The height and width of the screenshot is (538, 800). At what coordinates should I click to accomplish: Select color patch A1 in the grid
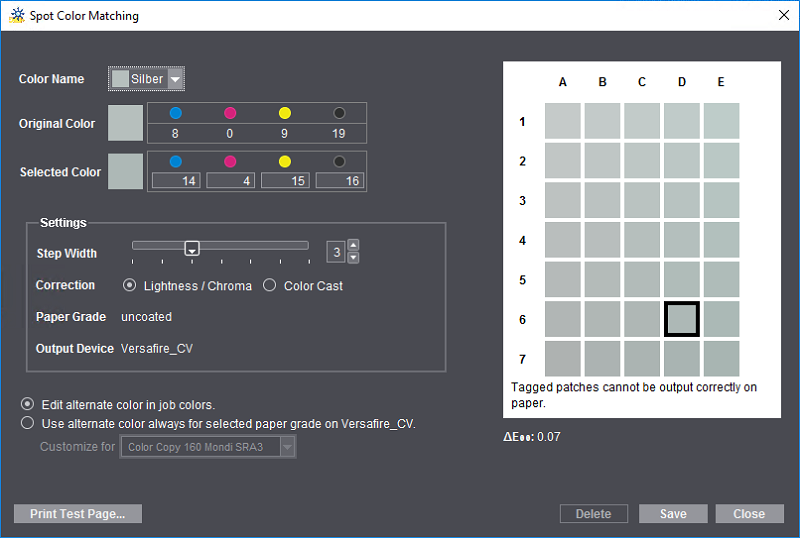[x=562, y=121]
